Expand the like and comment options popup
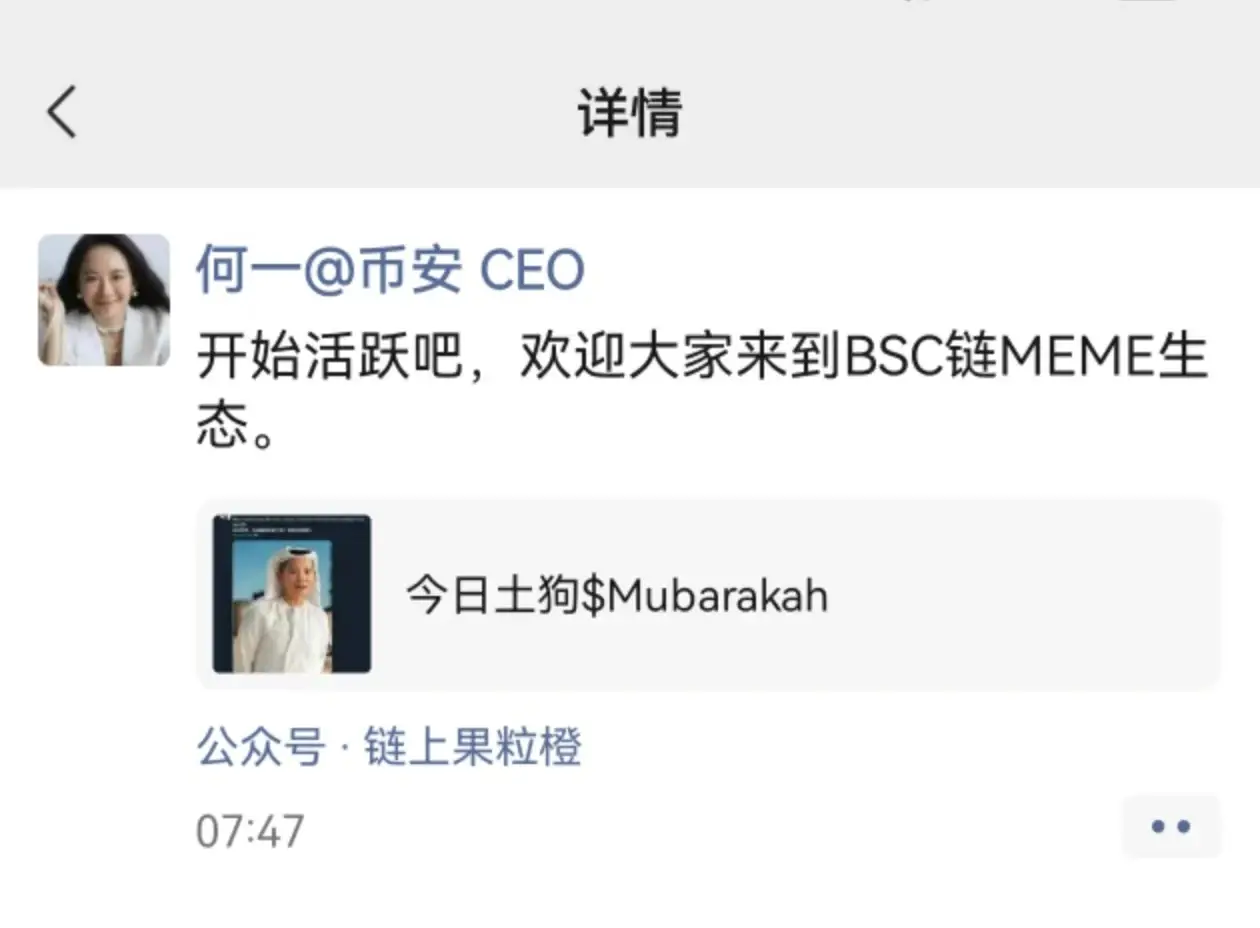The image size is (1260, 928). [1170, 827]
